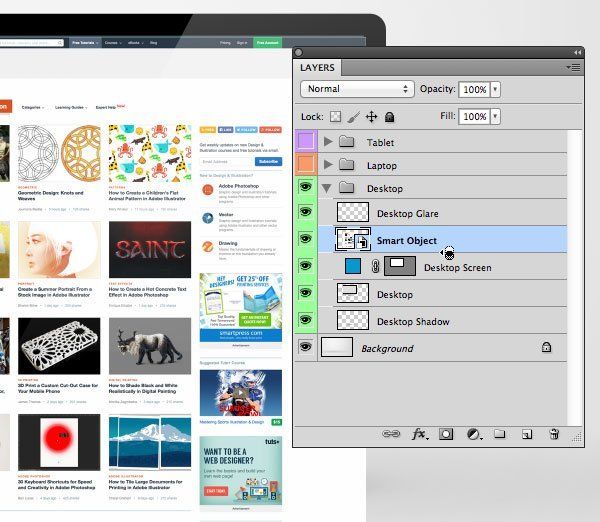The width and height of the screenshot is (600, 522).
Task: Click the Adobe Photoshop category link
Action: (x=239, y=186)
